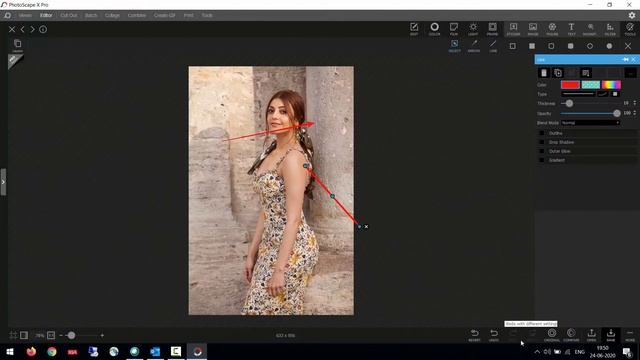Open the Blend Mode dropdown
Viewport: 640px width, 360px height.
pos(590,122)
